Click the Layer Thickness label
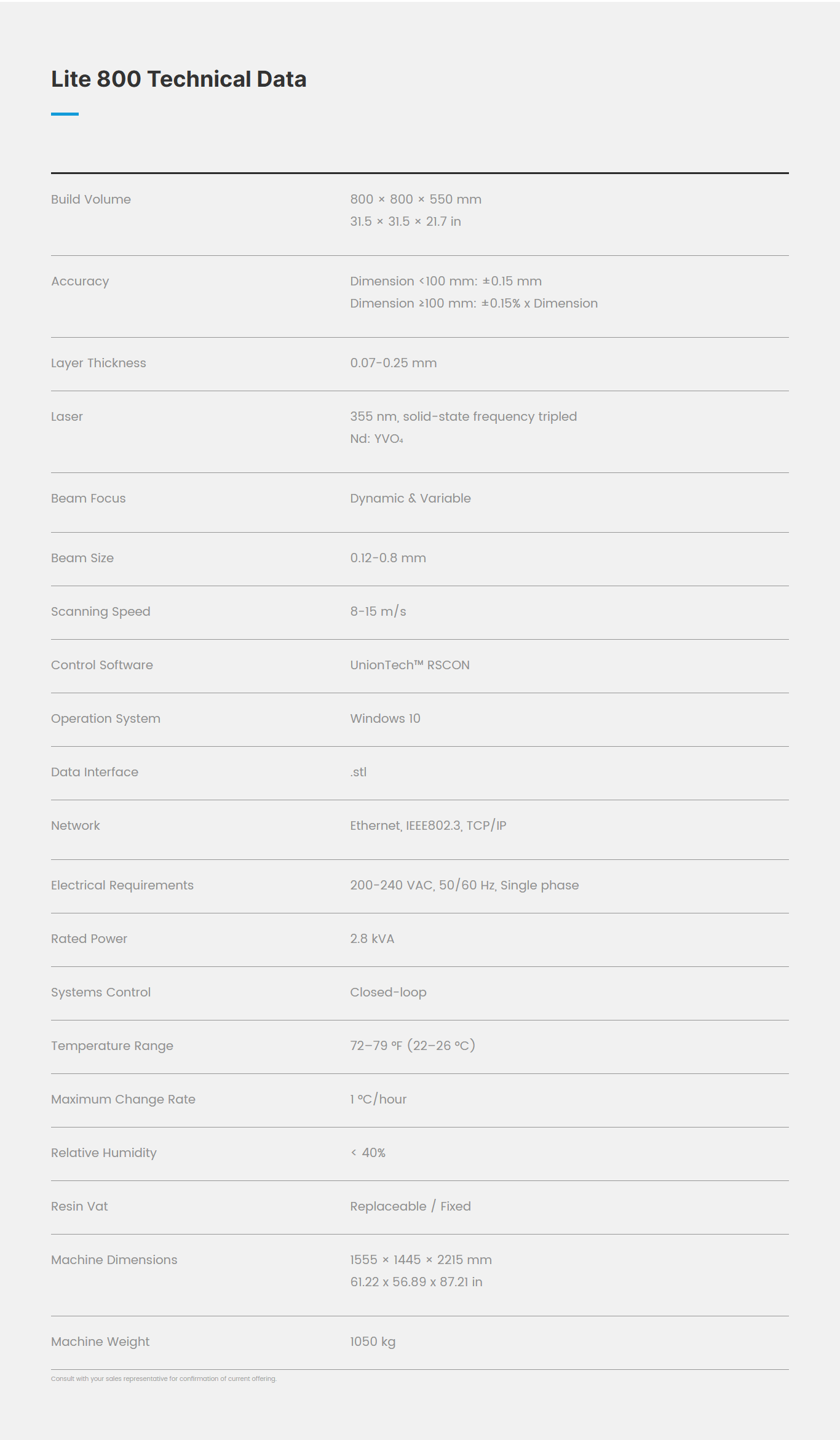Image resolution: width=840 pixels, height=1440 pixels. (98, 363)
